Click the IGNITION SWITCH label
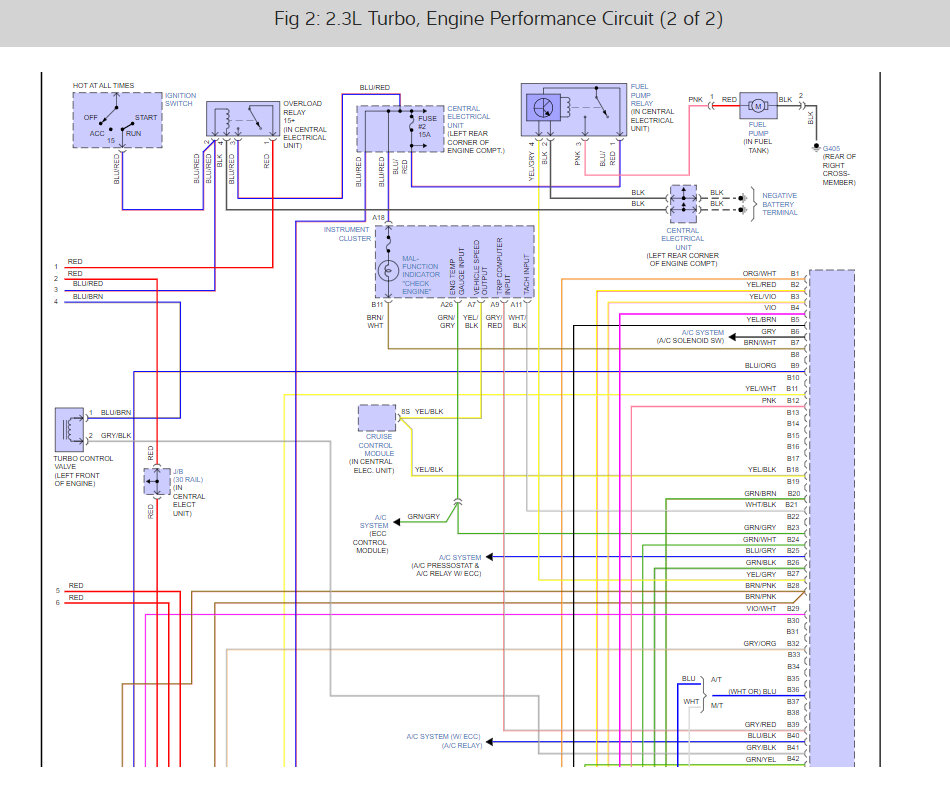 click(181, 99)
